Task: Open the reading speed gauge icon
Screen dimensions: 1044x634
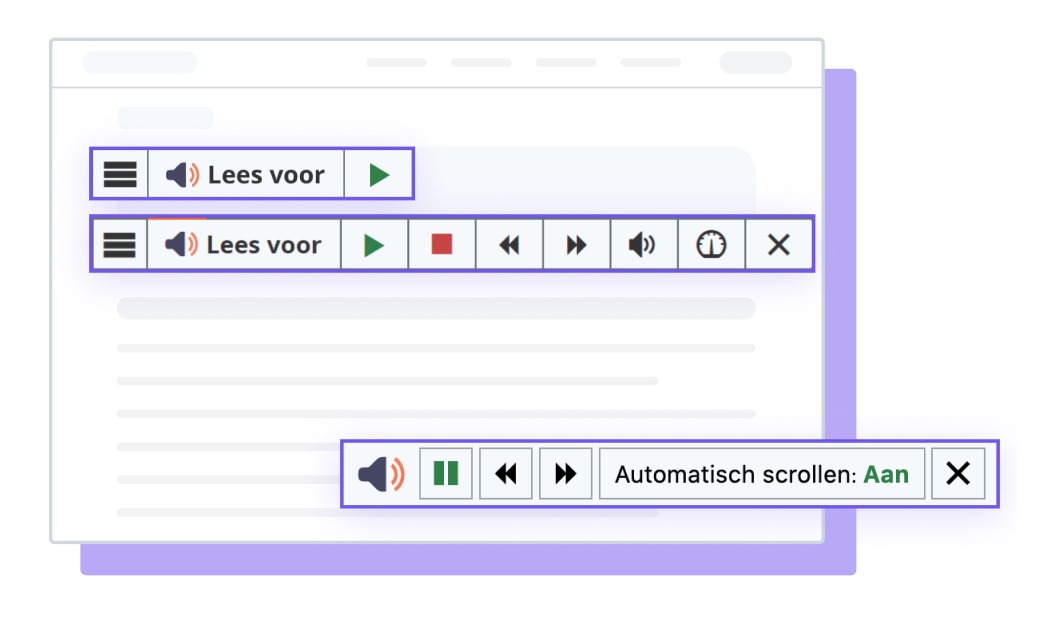Action: [711, 244]
